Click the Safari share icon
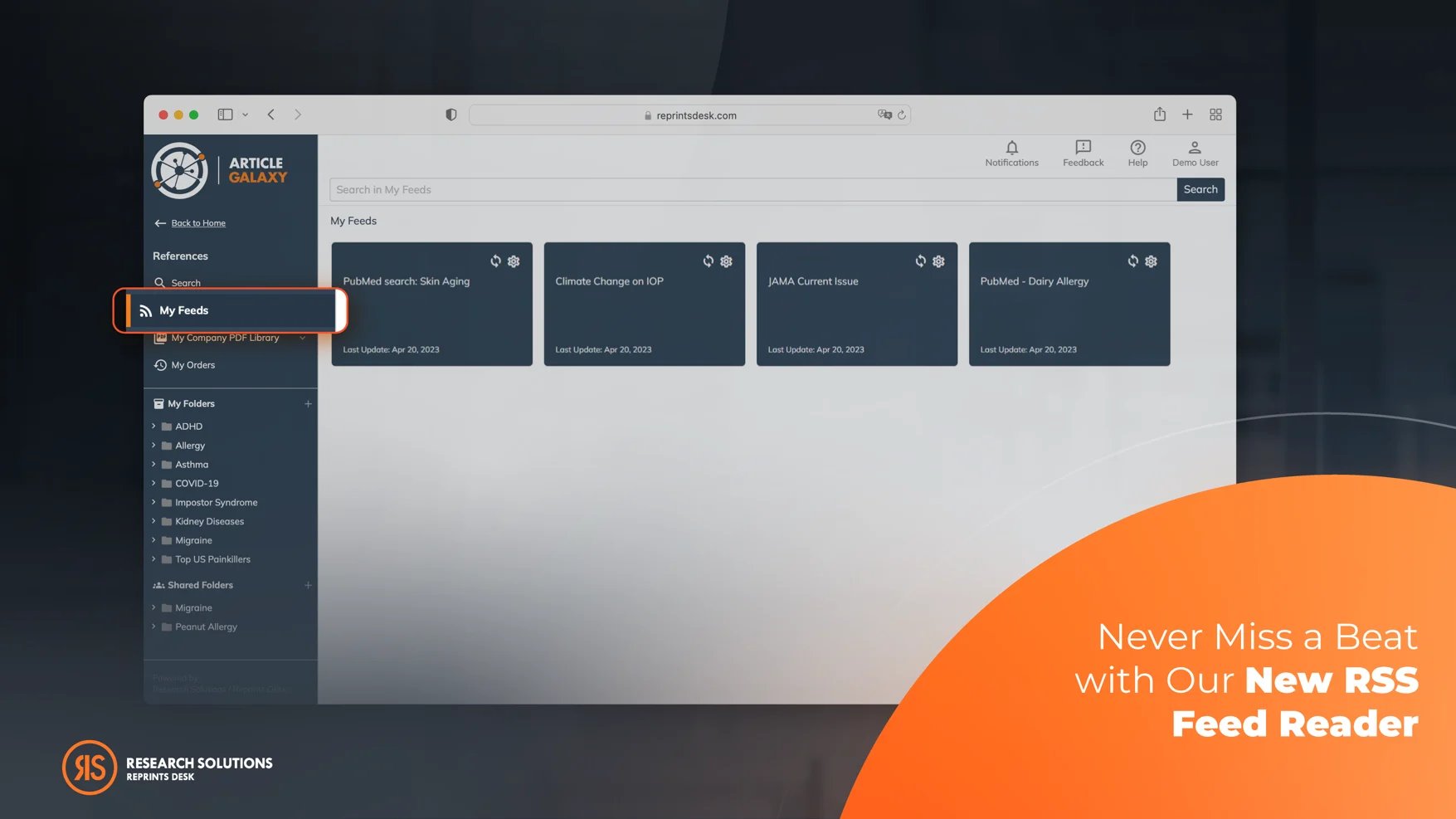 (x=1160, y=115)
